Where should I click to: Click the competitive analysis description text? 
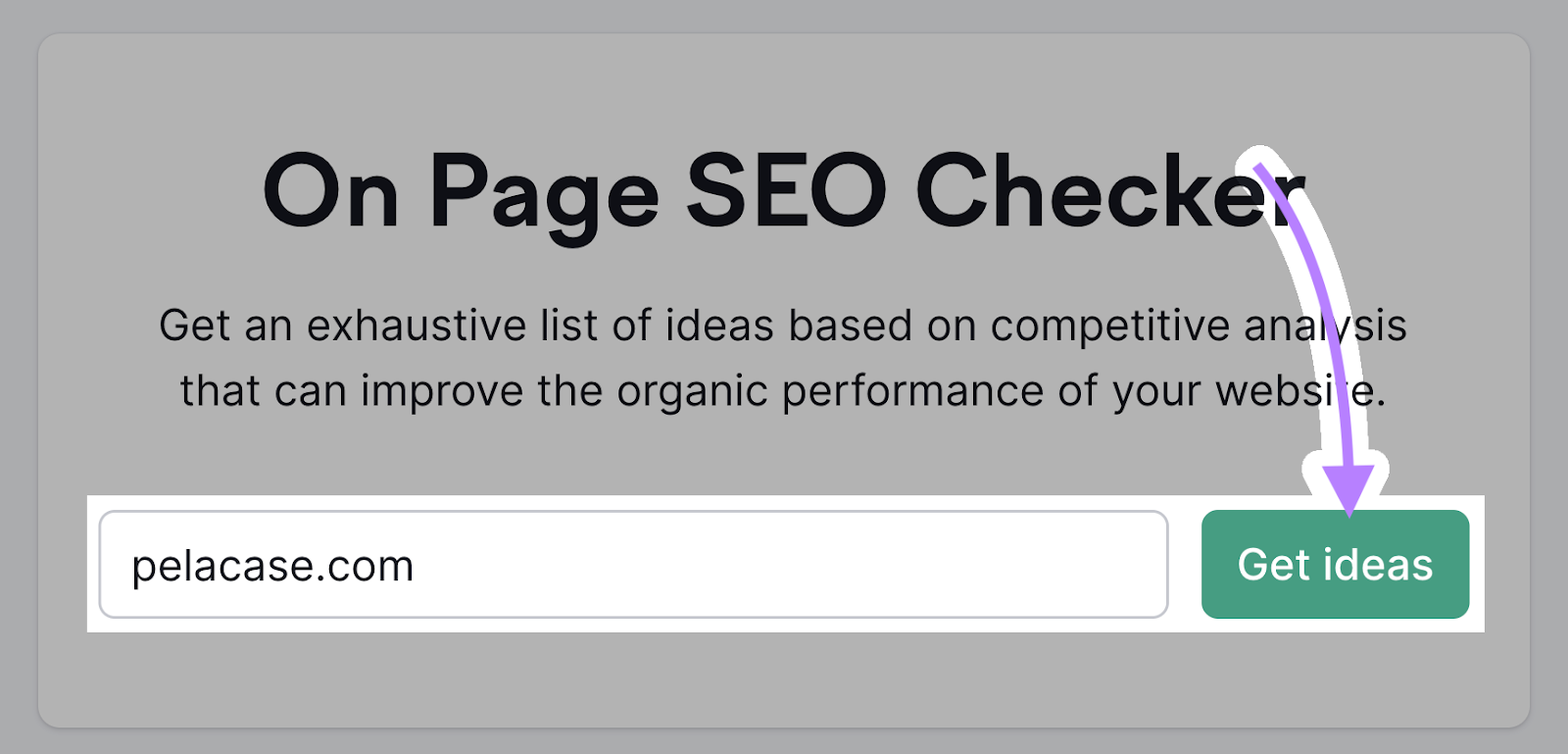784,358
